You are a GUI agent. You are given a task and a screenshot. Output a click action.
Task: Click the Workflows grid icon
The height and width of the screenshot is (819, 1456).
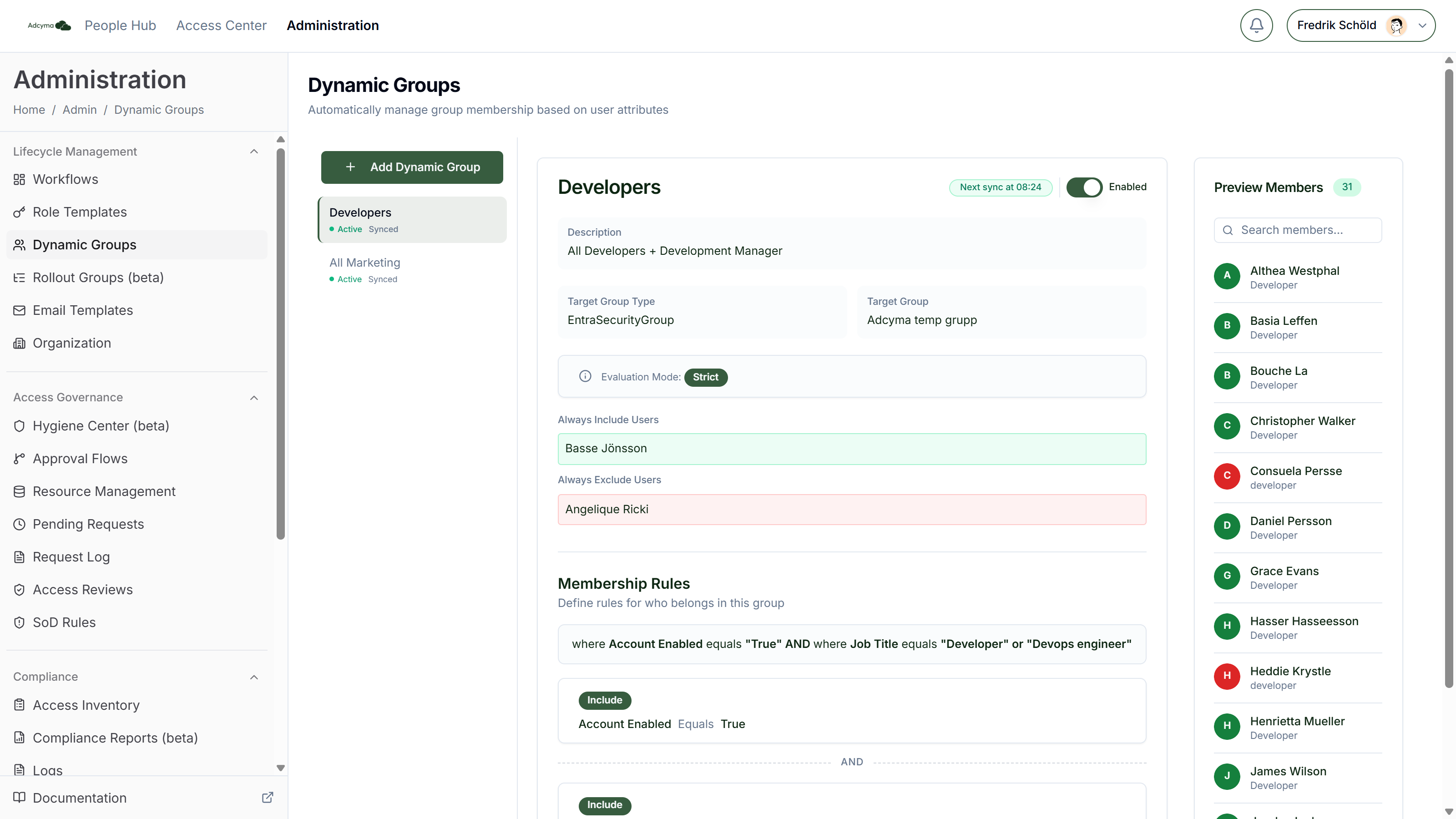click(x=19, y=179)
